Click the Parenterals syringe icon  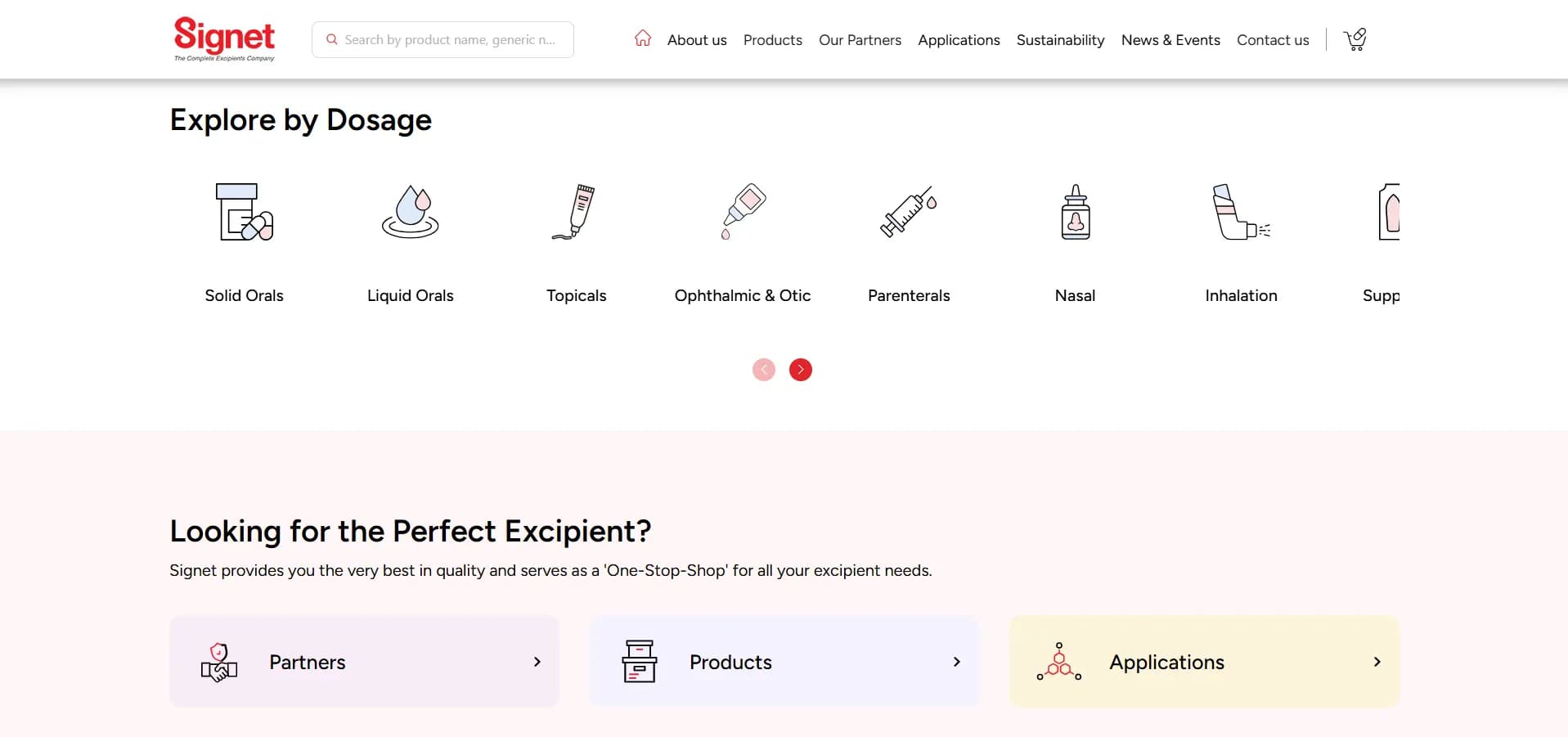tap(909, 211)
